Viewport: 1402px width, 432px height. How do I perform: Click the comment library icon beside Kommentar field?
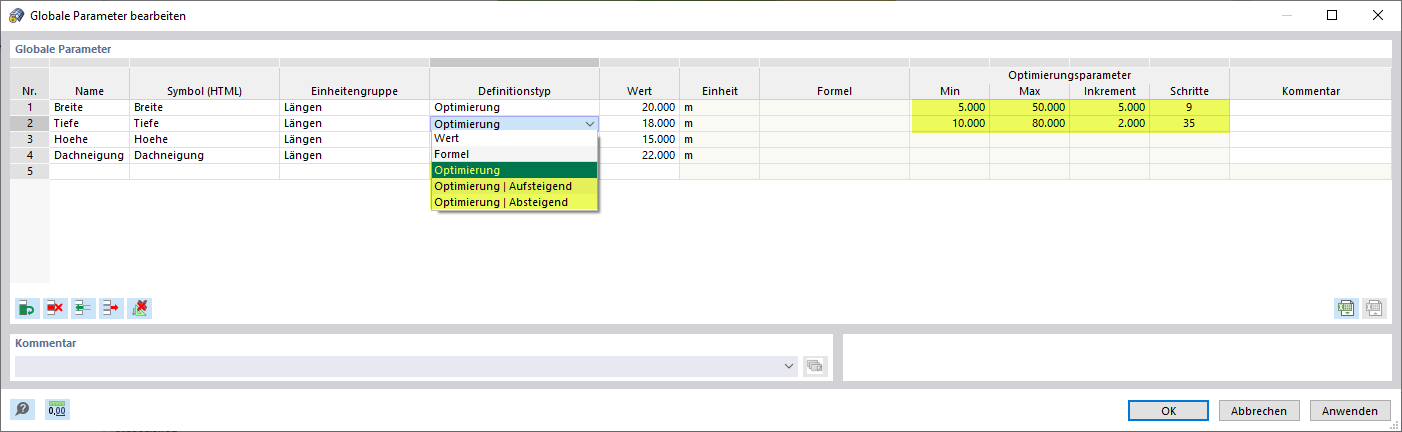816,366
